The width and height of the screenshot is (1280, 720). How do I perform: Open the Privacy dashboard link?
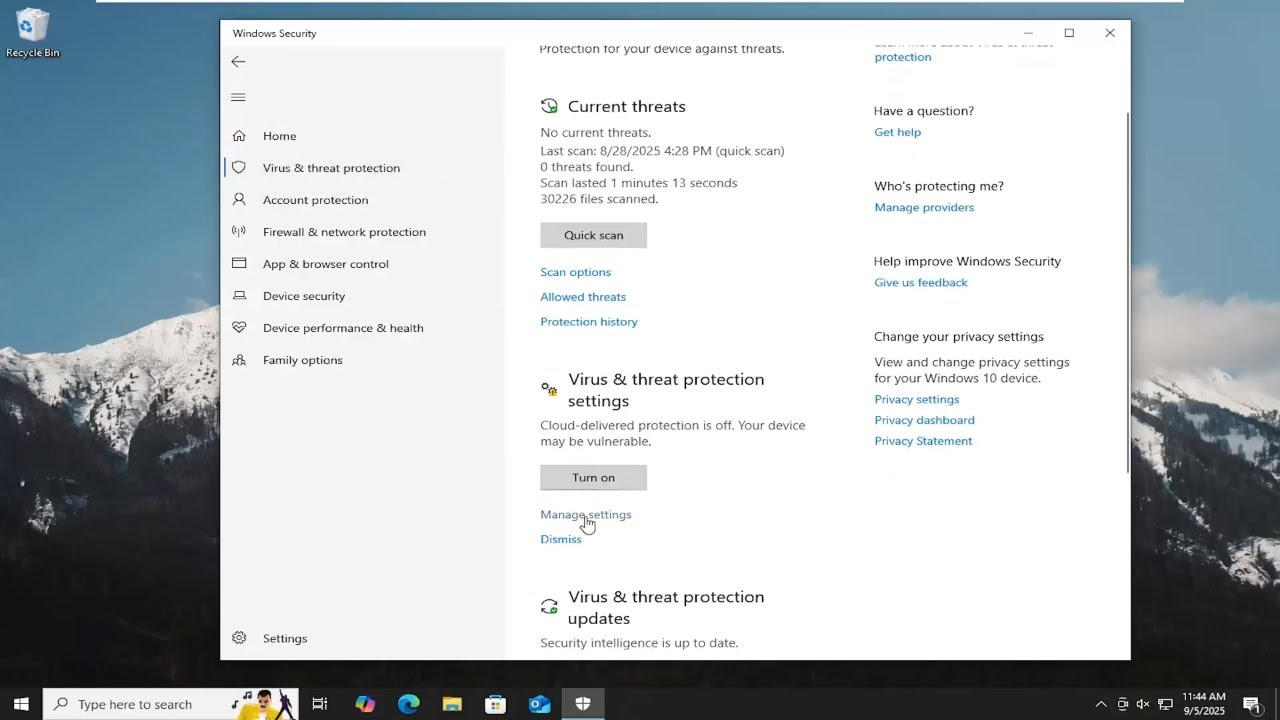tap(925, 420)
